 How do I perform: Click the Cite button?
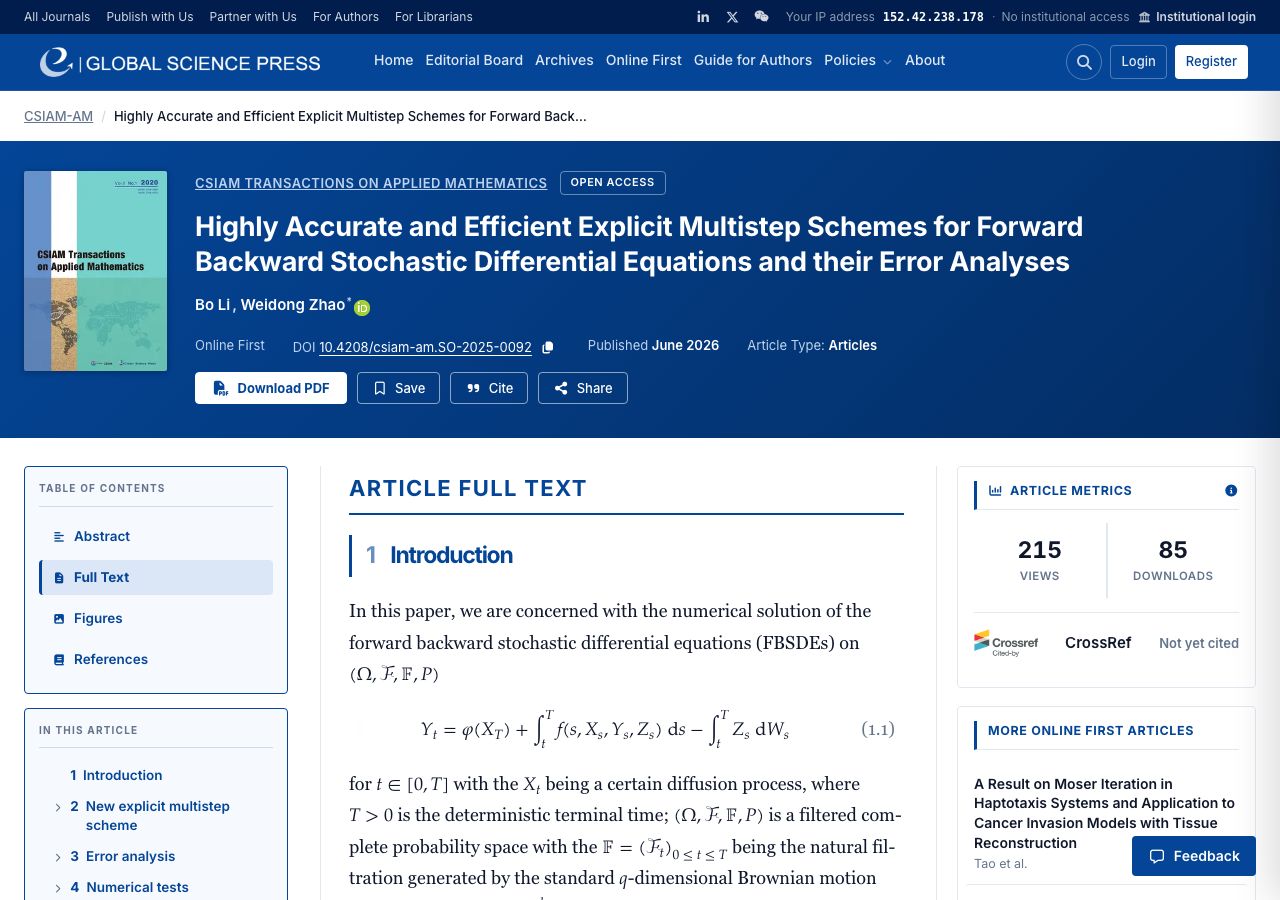coord(489,388)
